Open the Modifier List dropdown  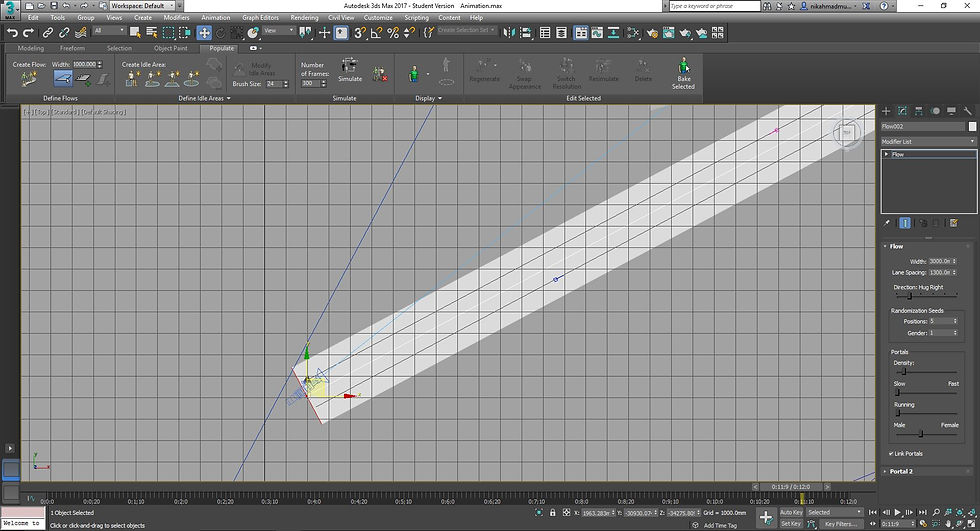[x=928, y=142]
